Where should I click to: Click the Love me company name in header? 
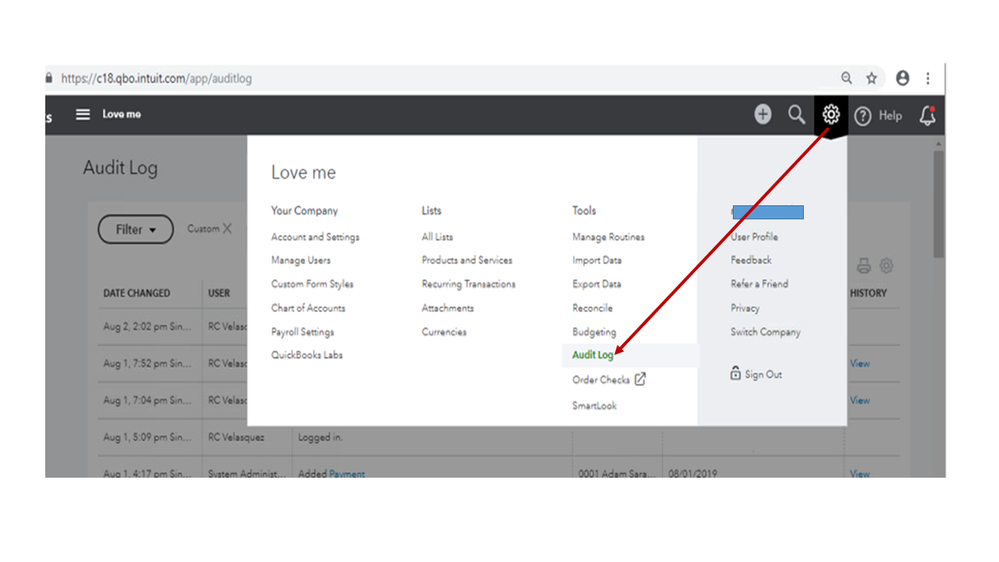tap(122, 114)
